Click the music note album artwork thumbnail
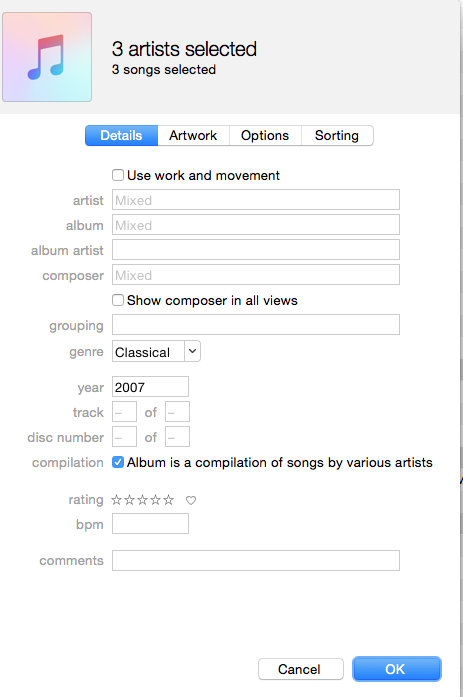Image resolution: width=463 pixels, height=697 pixels. pyautogui.click(x=47, y=57)
